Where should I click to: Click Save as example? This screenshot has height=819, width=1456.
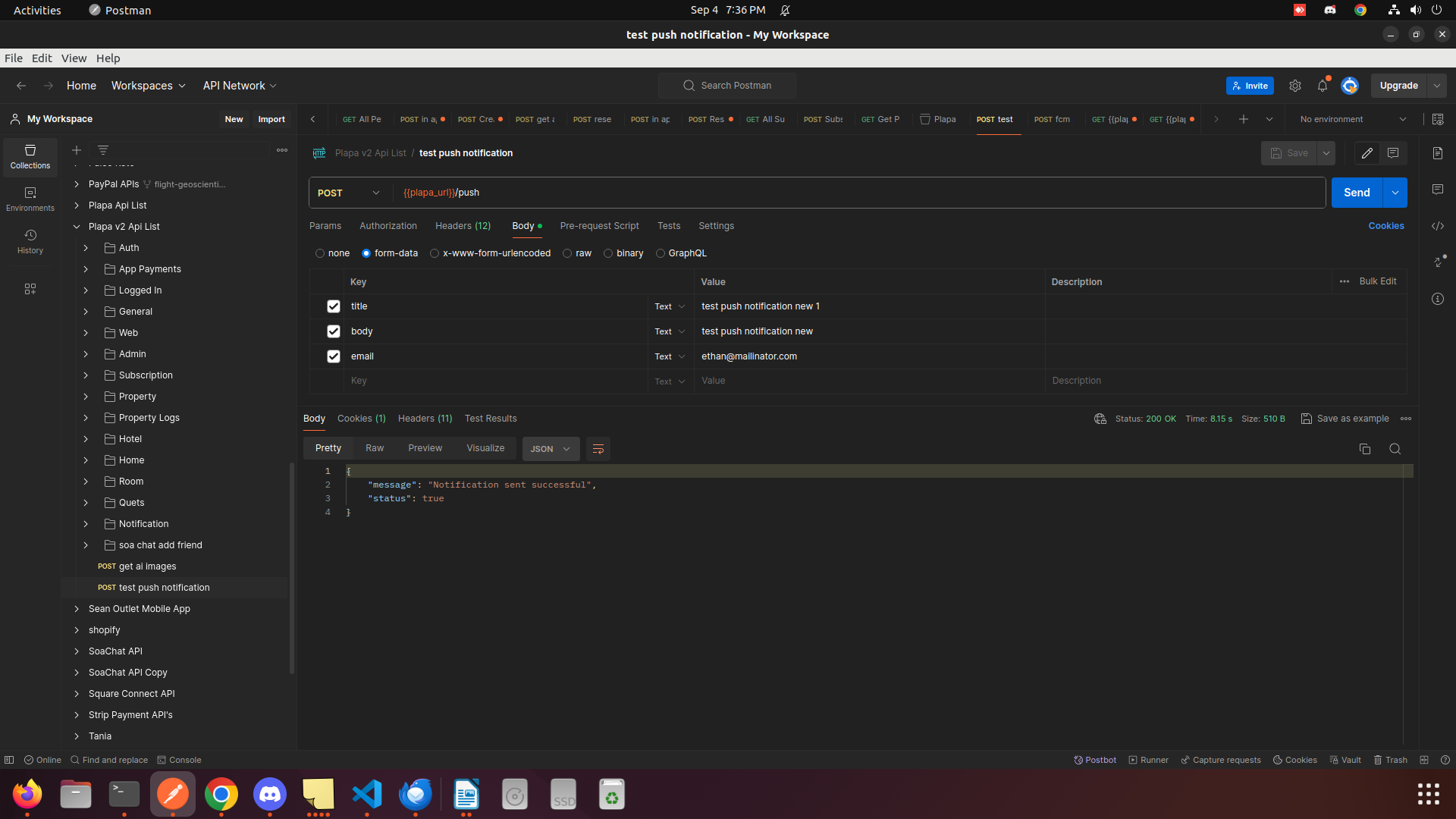[x=1345, y=419]
